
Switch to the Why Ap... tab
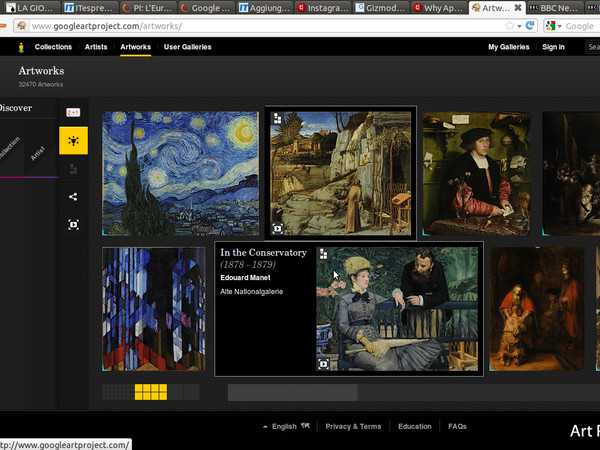(440, 8)
